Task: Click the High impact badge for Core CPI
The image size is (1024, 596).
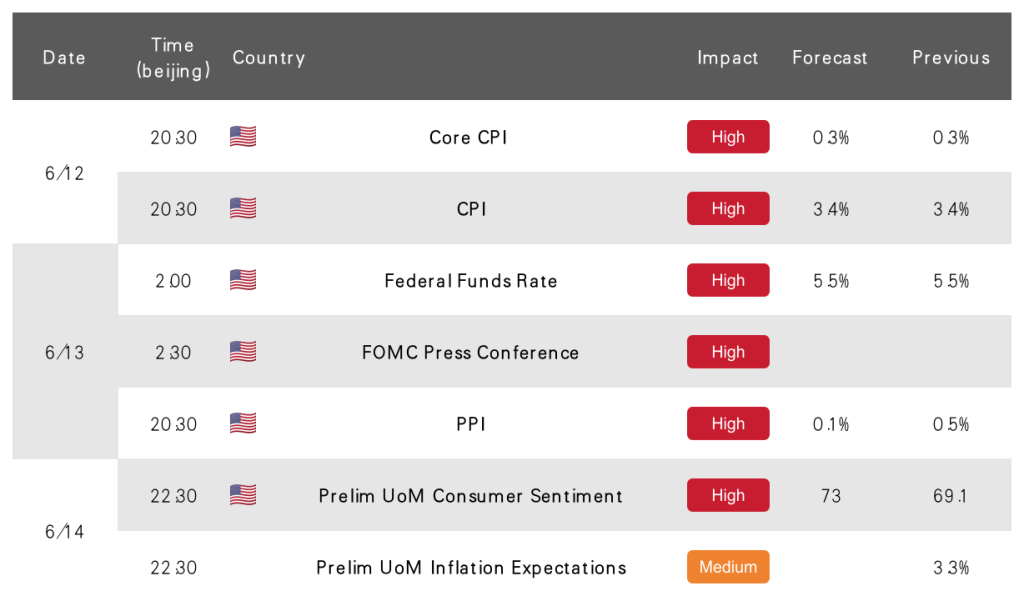Action: (x=728, y=136)
